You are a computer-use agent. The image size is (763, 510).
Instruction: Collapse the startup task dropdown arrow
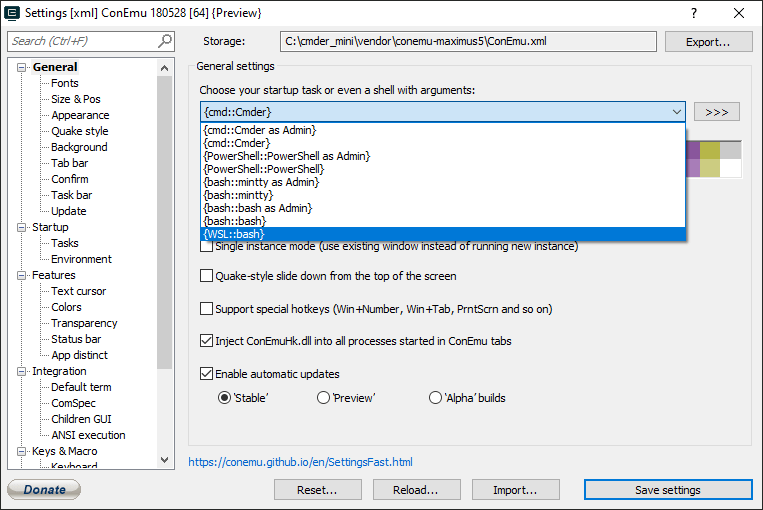676,112
